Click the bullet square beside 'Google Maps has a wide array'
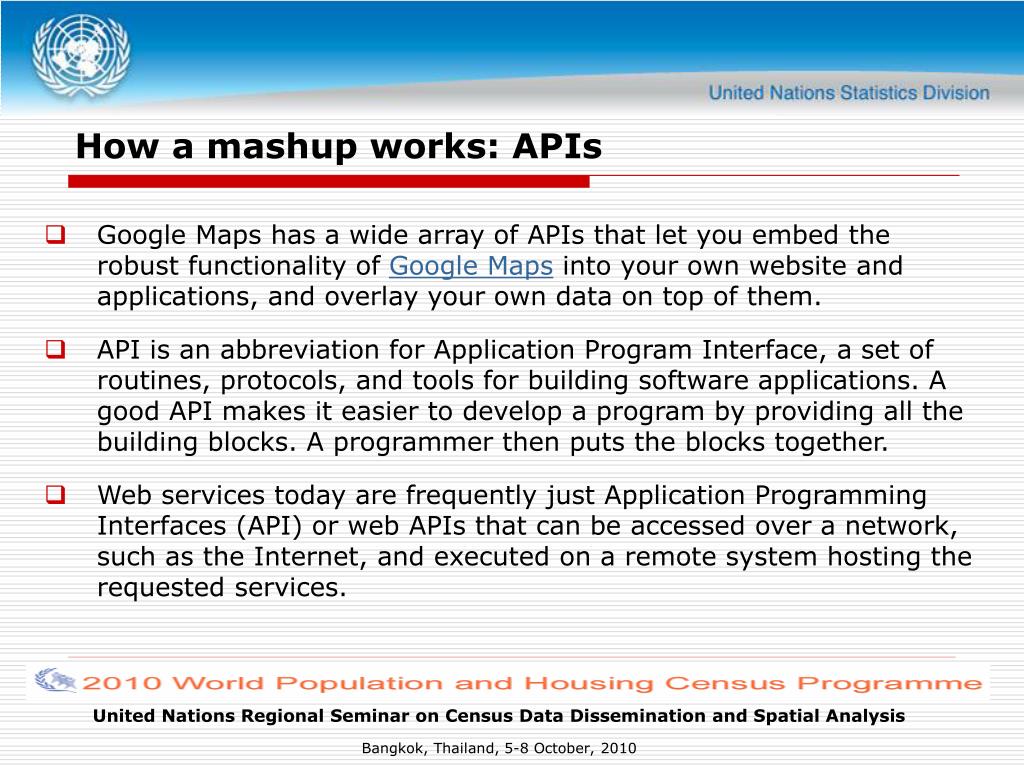1024x768 pixels. click(56, 234)
